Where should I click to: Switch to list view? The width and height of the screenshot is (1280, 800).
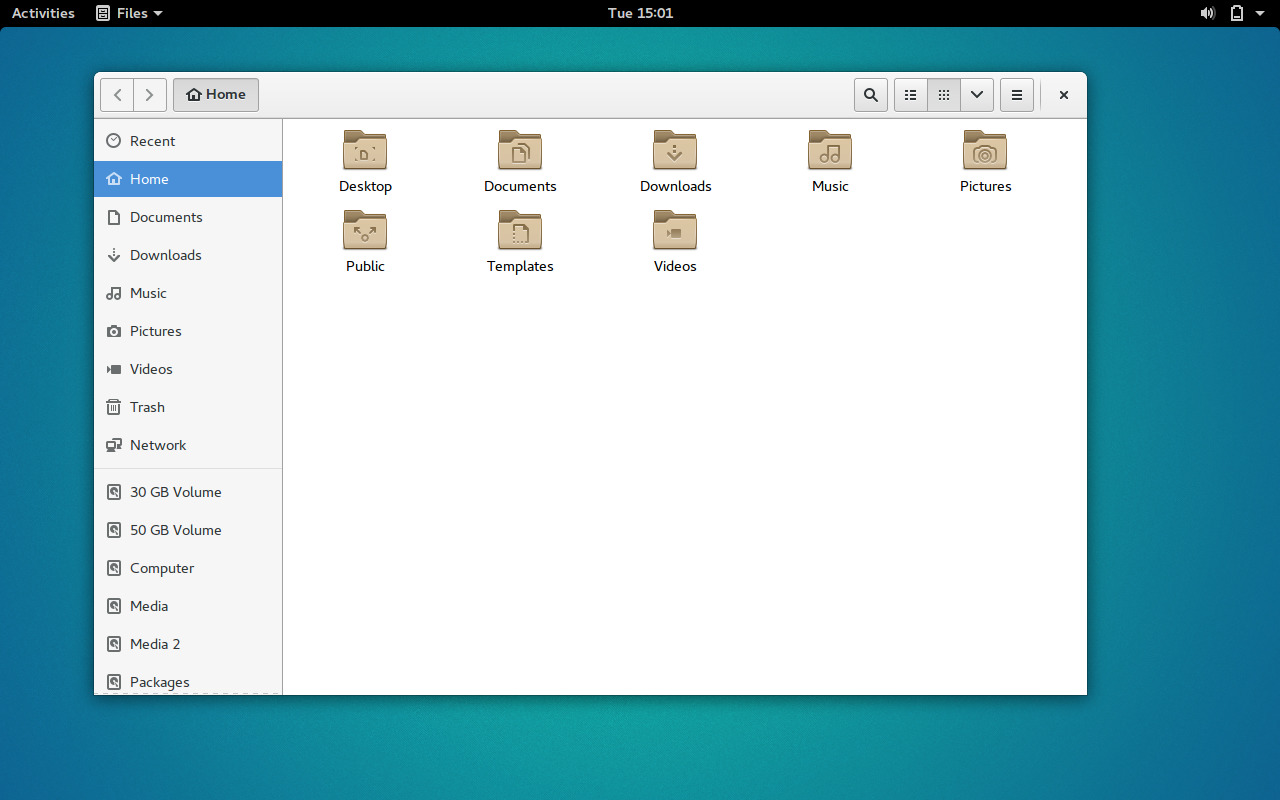910,94
